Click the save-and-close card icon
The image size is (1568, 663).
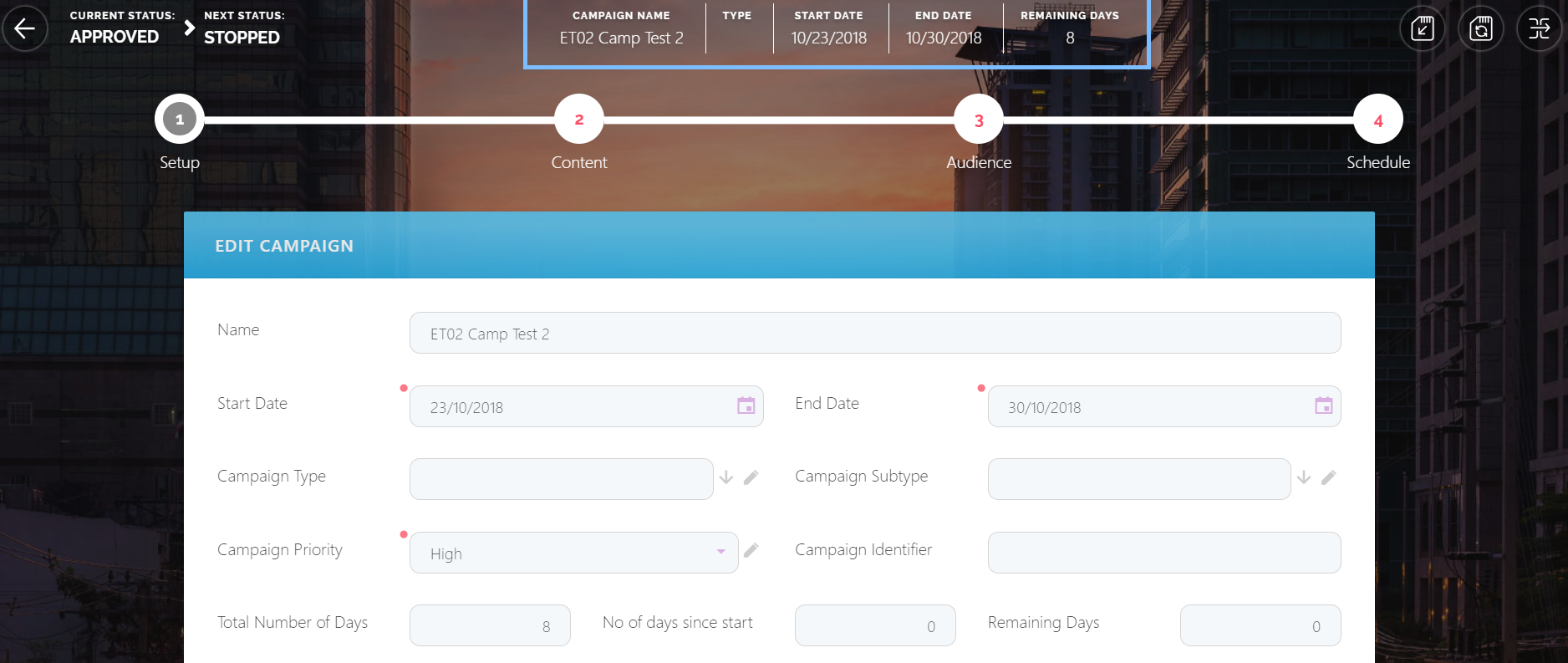point(1422,28)
